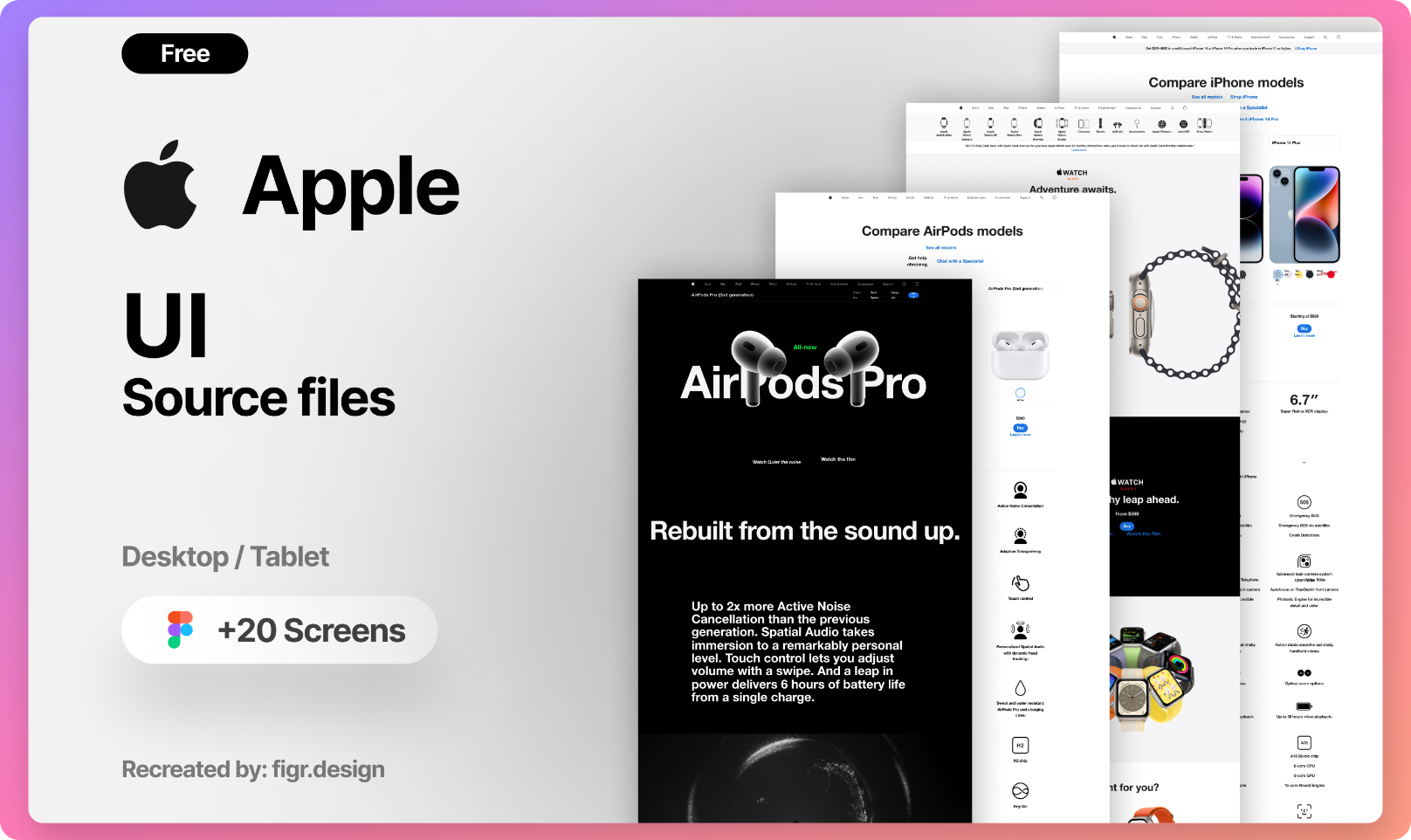Click the optical zoom options icon

[x=1304, y=673]
